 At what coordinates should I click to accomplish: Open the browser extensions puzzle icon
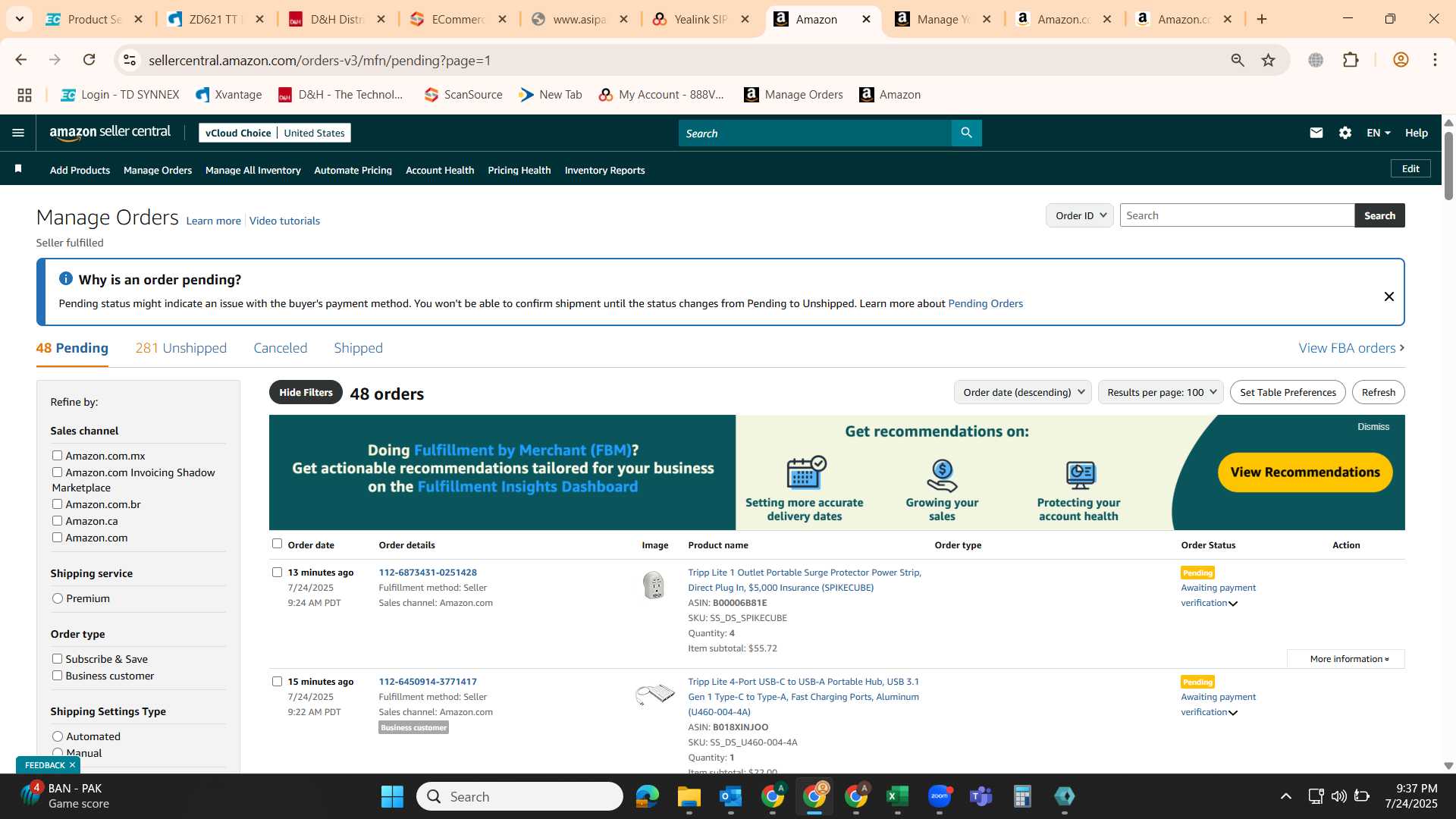coord(1351,60)
